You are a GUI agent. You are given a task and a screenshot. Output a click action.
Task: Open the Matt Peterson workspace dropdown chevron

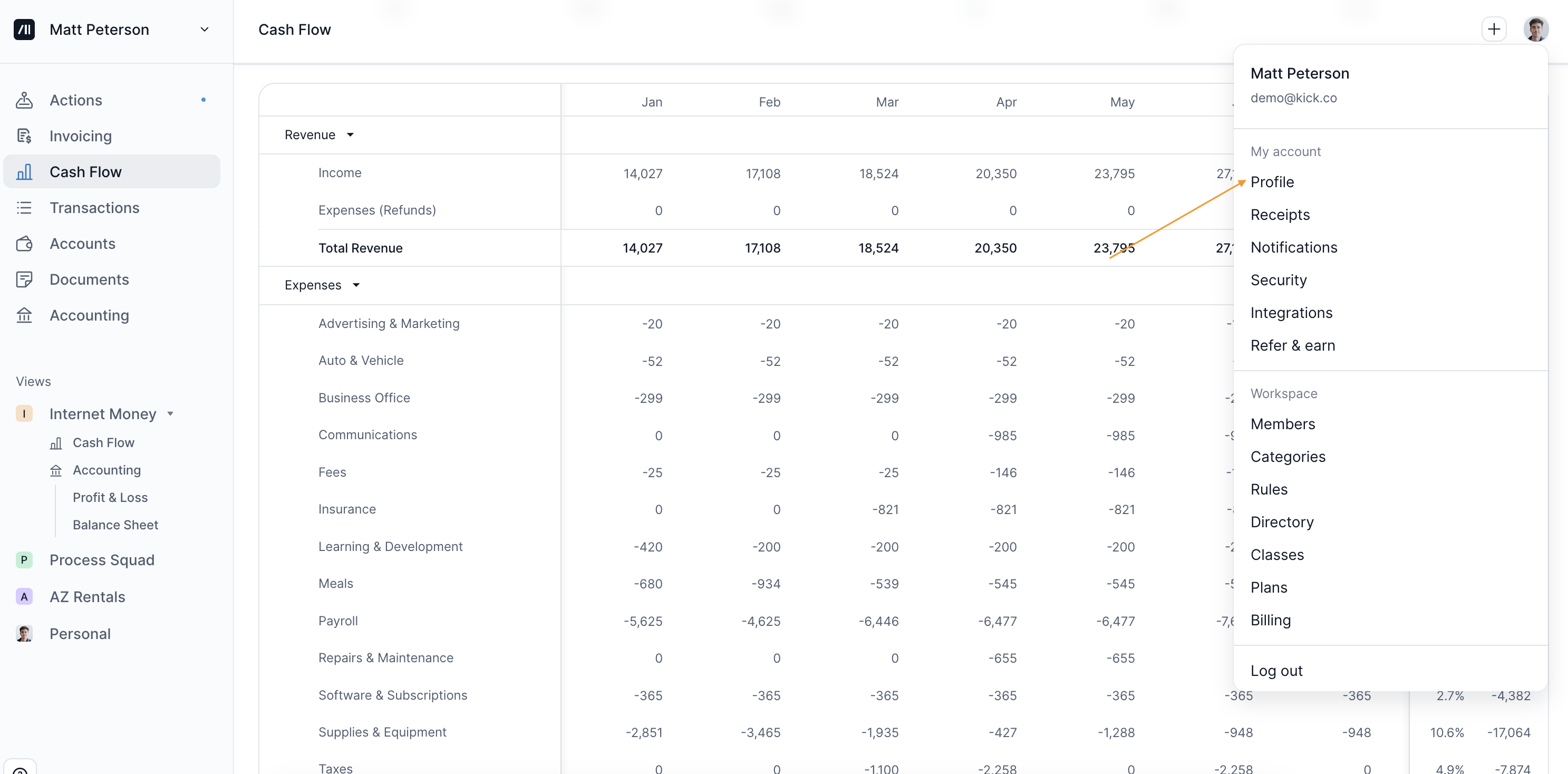[x=205, y=29]
